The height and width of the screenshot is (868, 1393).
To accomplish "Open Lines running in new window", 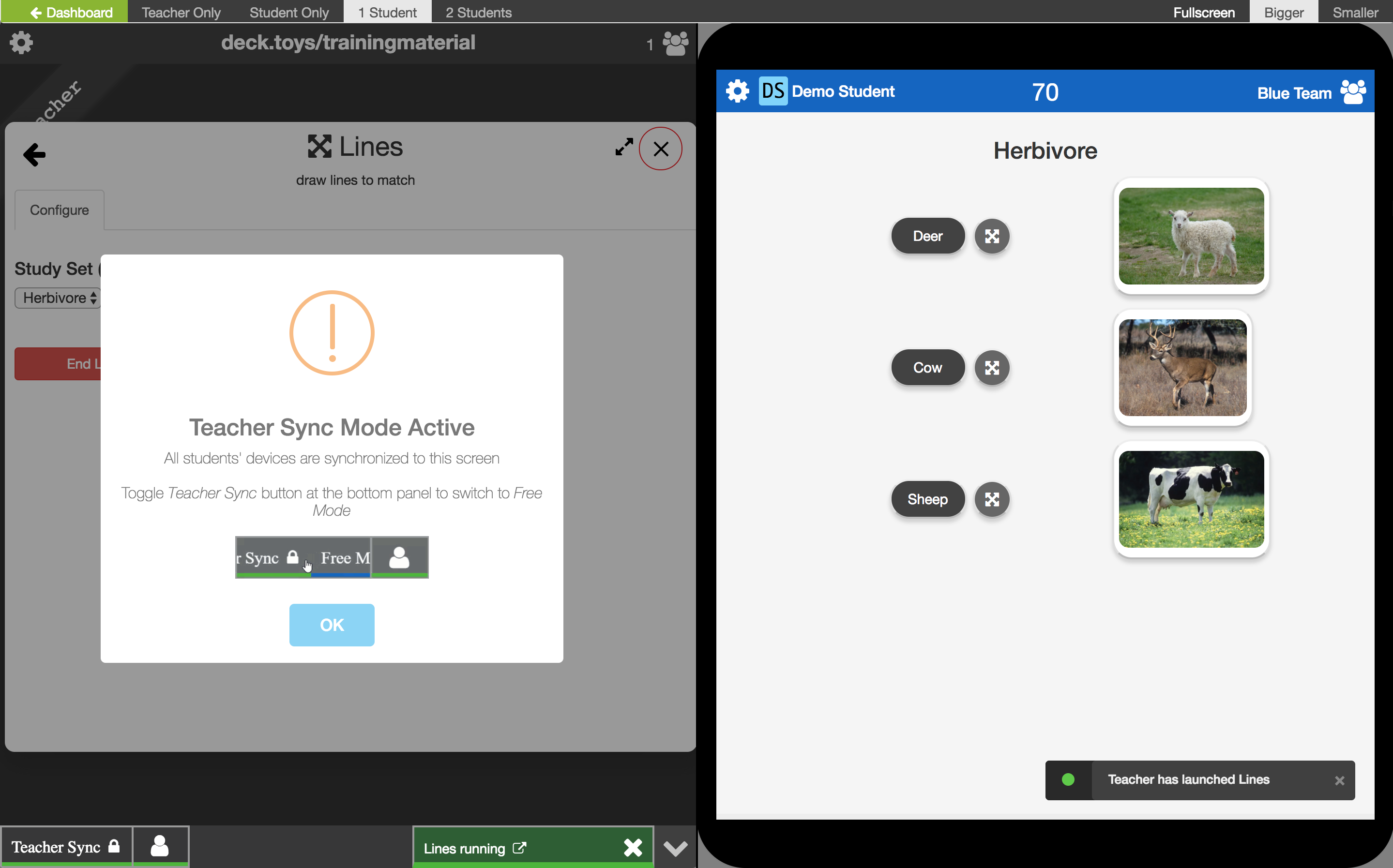I will tap(519, 848).
